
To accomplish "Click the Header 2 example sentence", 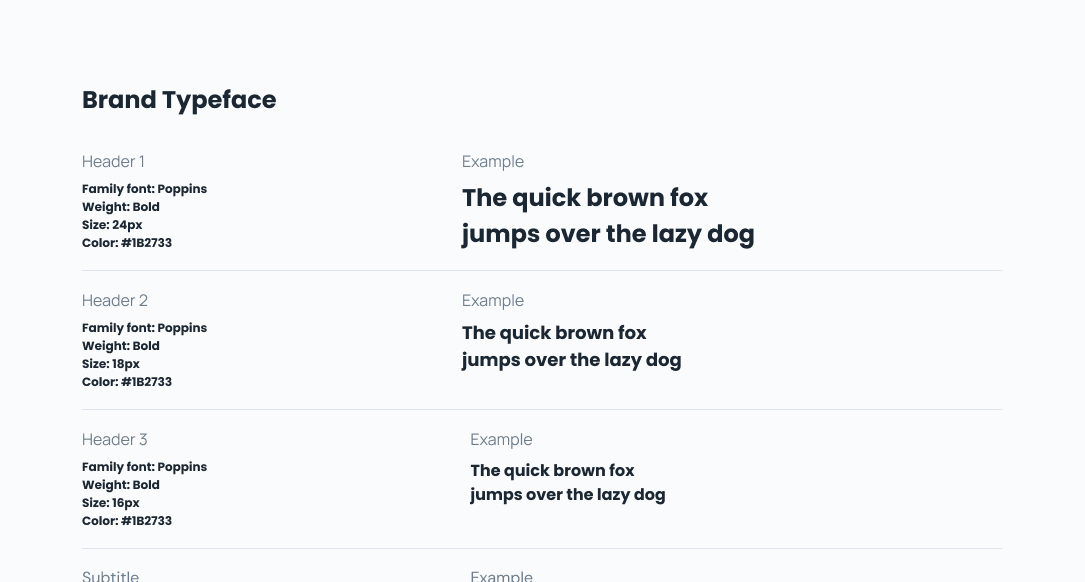I will pos(572,347).
